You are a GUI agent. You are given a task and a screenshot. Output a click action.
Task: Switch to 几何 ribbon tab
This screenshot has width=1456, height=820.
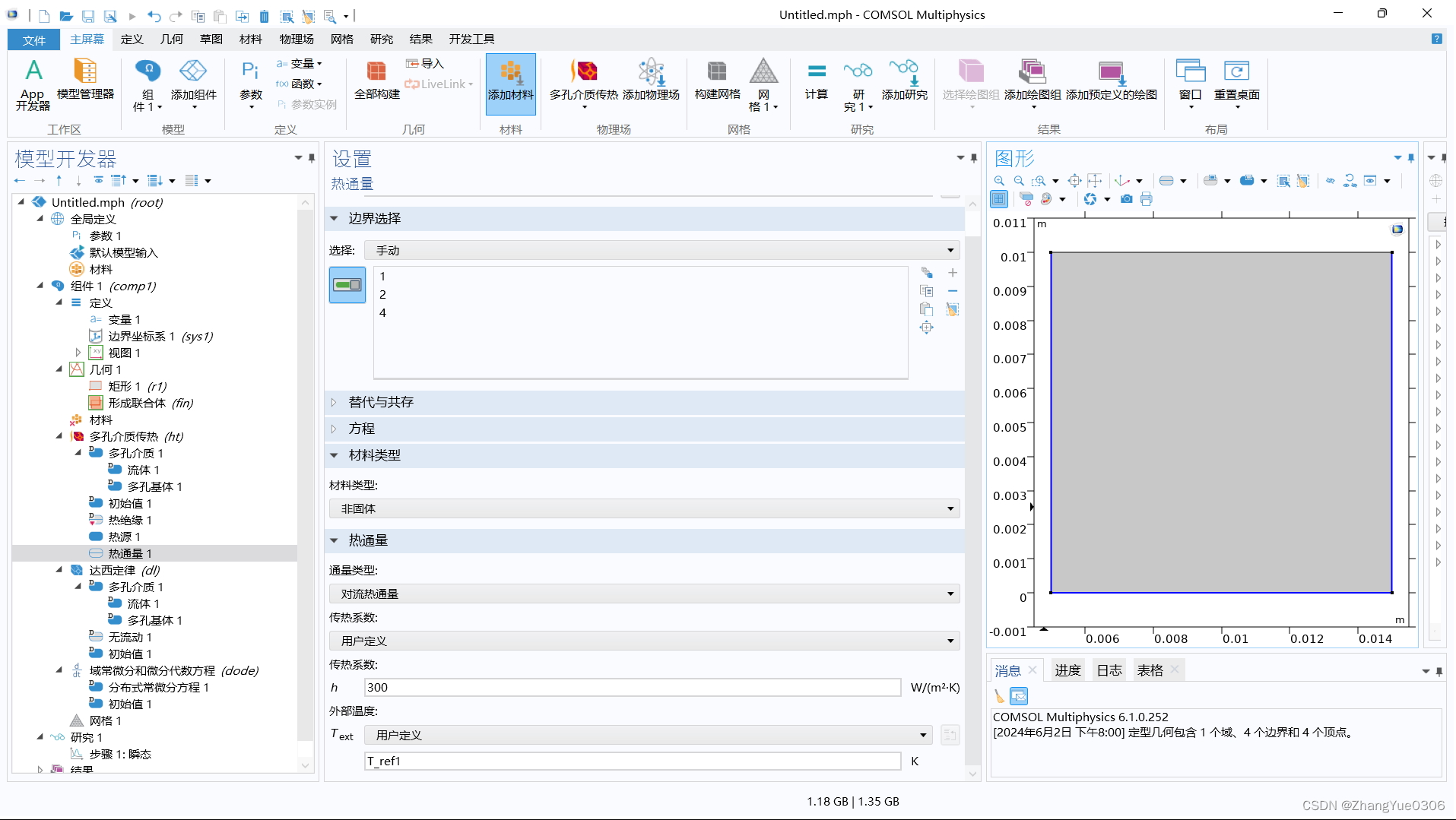[x=172, y=40]
